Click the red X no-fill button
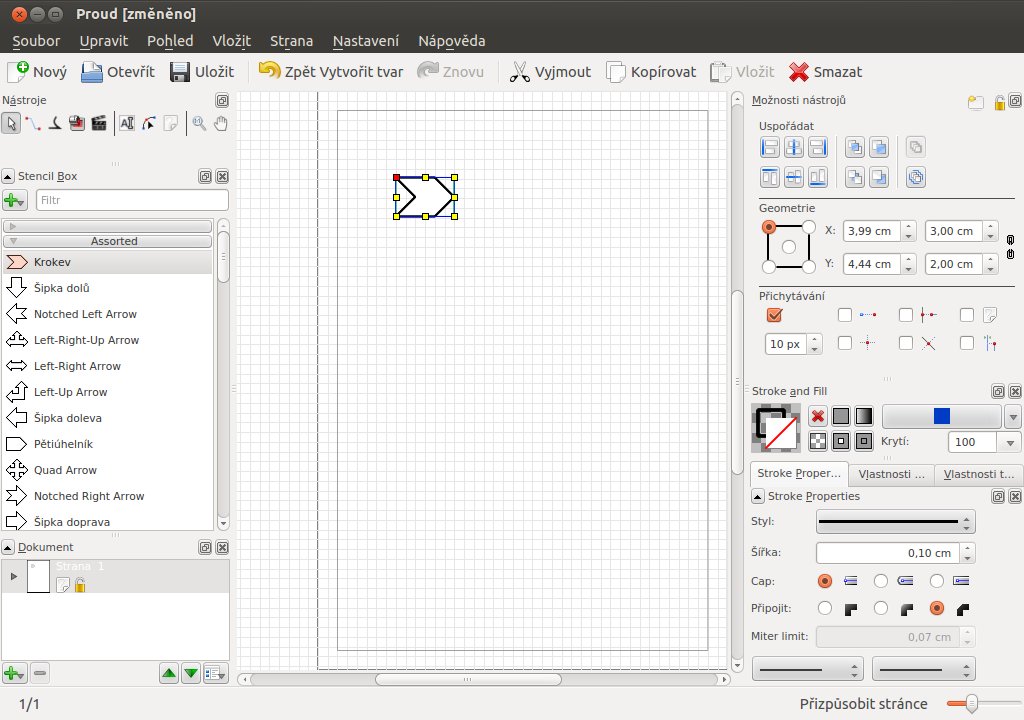The width and height of the screenshot is (1024, 720). pyautogui.click(x=818, y=416)
